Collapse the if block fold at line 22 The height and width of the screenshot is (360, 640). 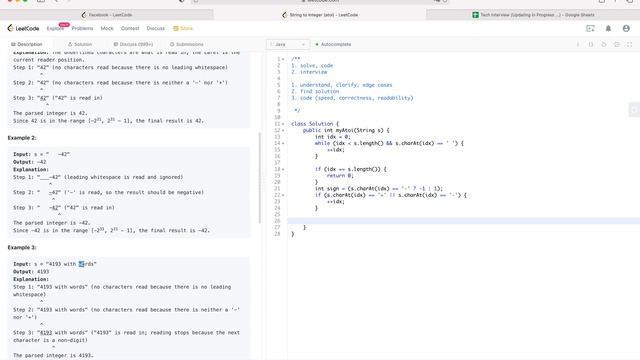pyautogui.click(x=283, y=195)
